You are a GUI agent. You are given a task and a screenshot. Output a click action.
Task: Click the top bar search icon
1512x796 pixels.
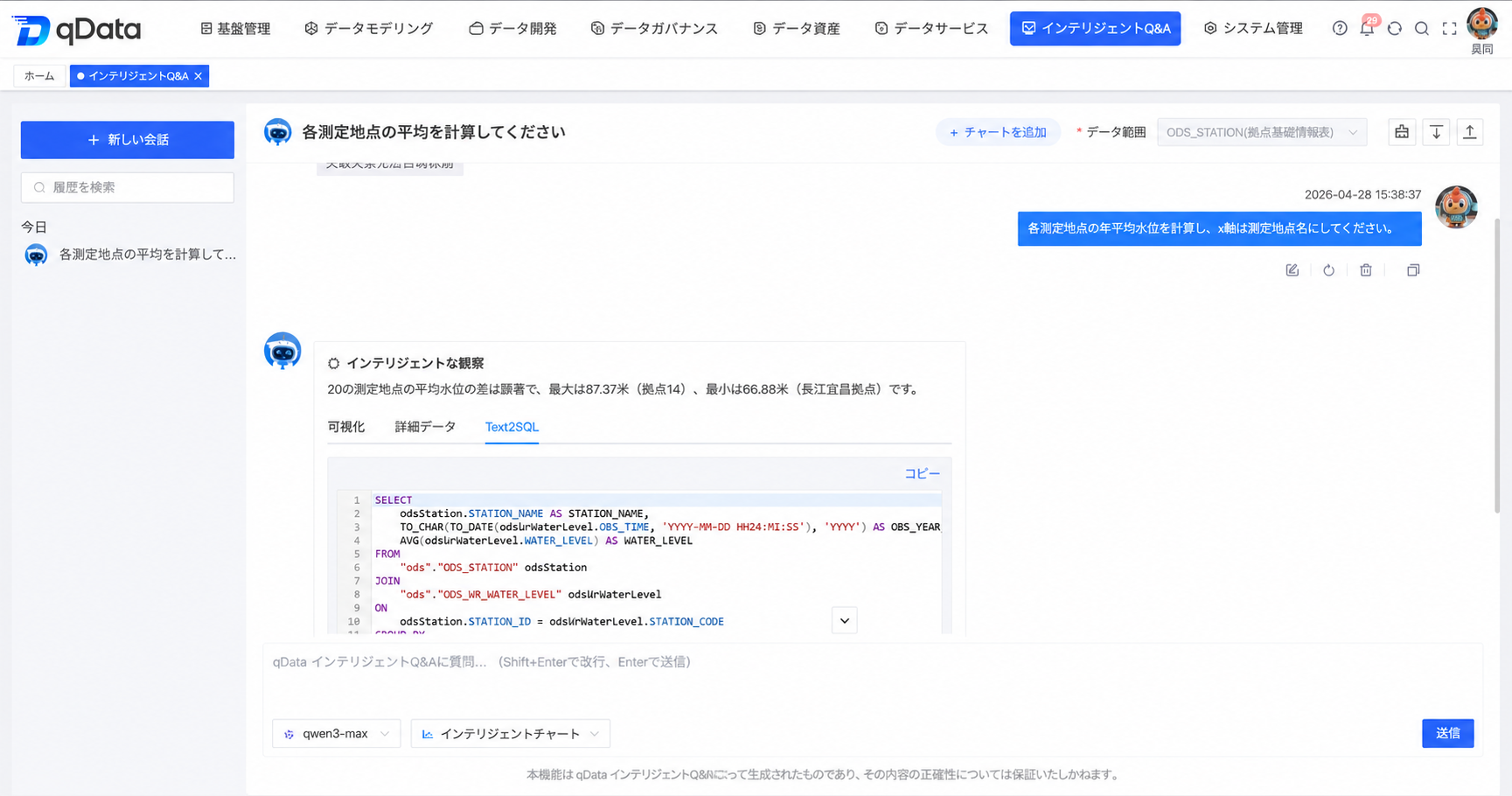click(x=1422, y=28)
